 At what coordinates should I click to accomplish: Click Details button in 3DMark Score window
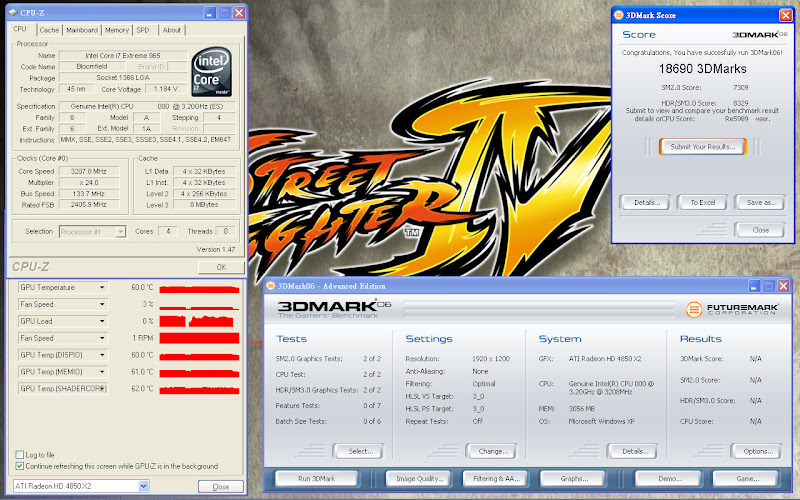tap(647, 203)
